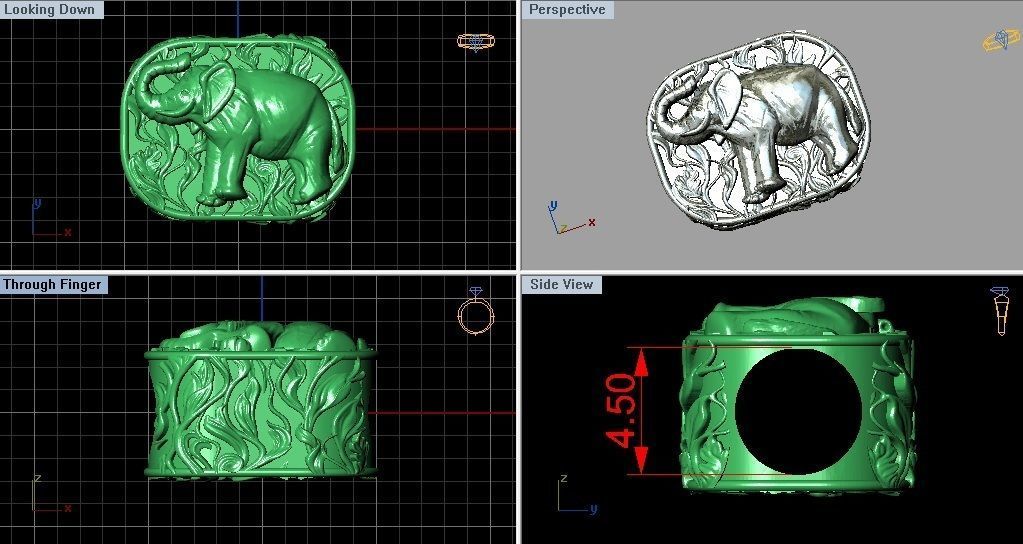
Task: Select the leaf-patterned ring in Through Finger view
Action: coord(261,400)
